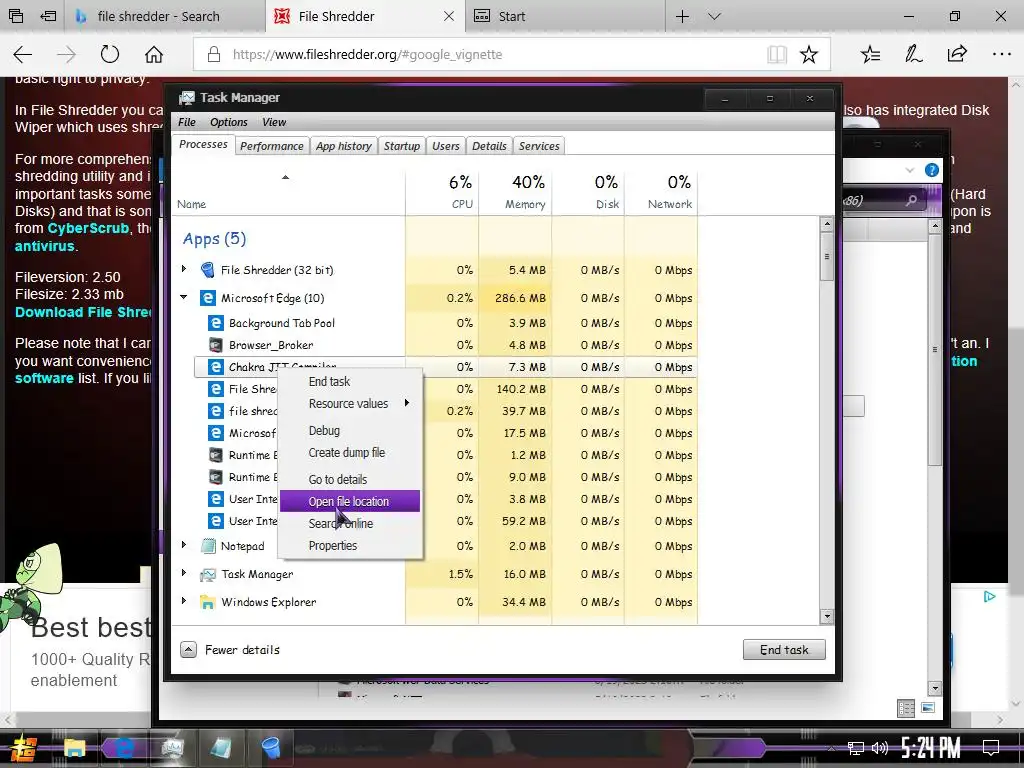Click the Task Manager scrollbar up arrow
The image size is (1024, 768).
[x=827, y=225]
